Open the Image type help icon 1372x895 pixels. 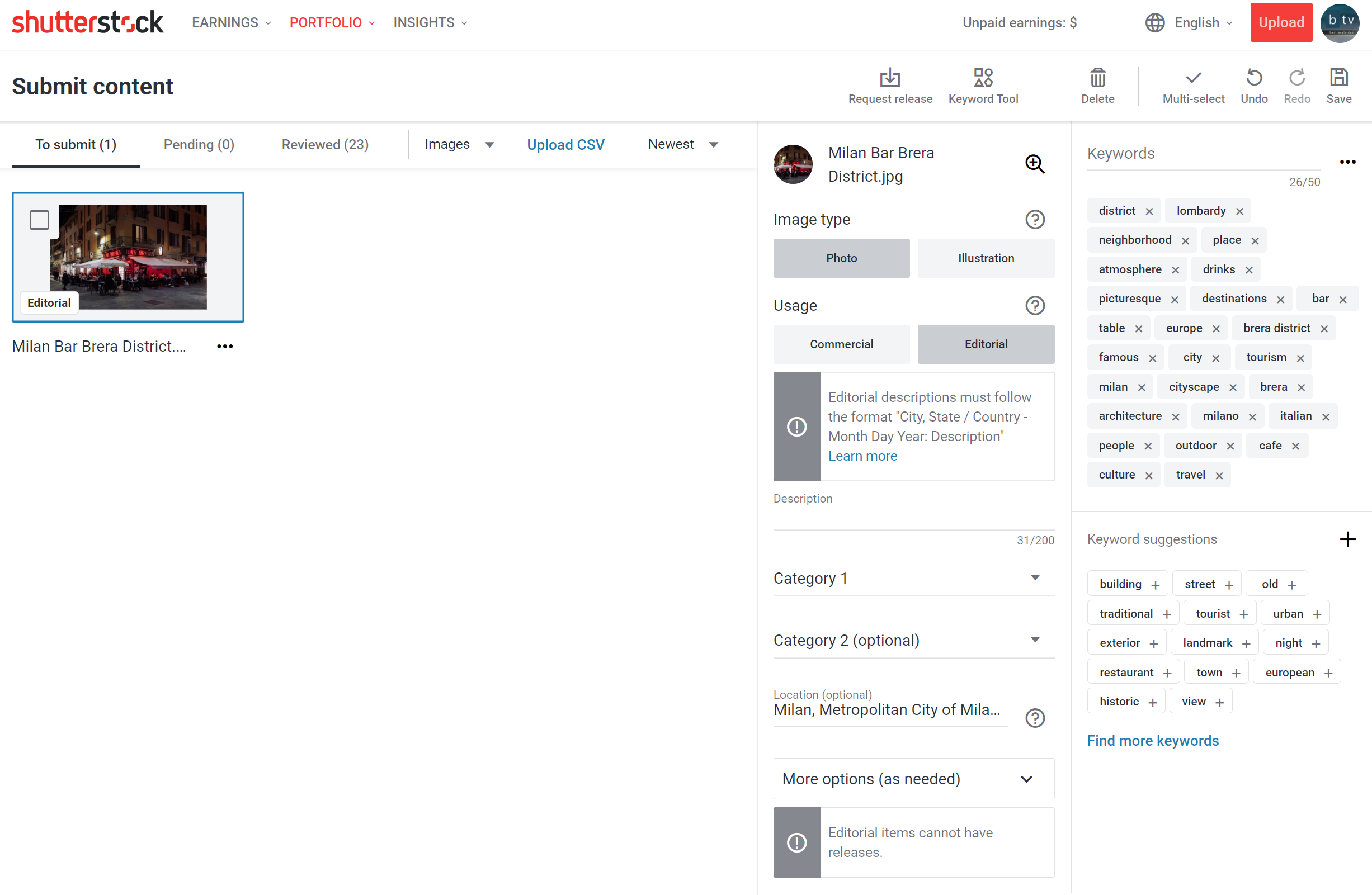pyautogui.click(x=1034, y=220)
